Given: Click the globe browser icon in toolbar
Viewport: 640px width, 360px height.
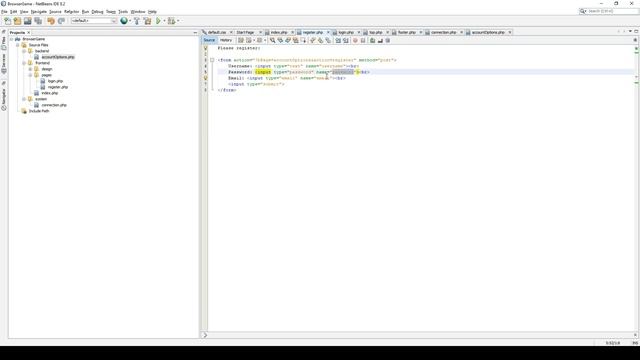Looking at the screenshot, I should pos(124,21).
